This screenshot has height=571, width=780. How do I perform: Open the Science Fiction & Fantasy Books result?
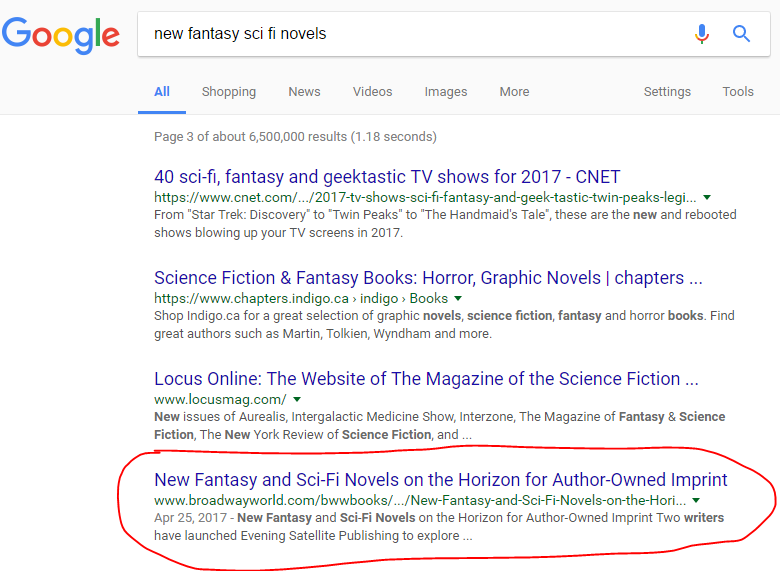428,278
